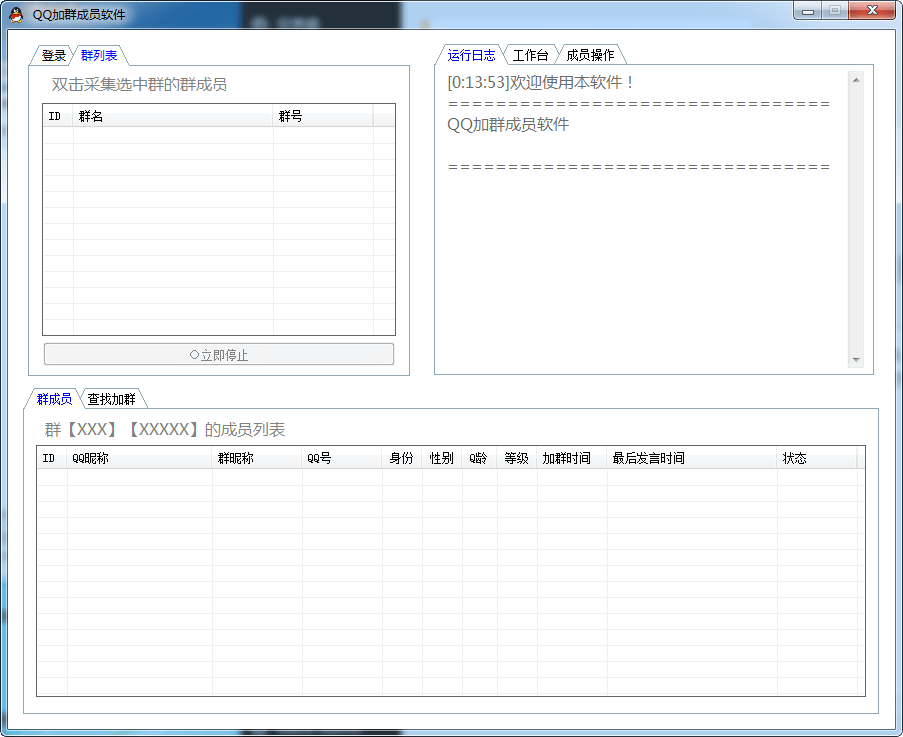Click the 立即停止 button
Image resolution: width=903 pixels, height=737 pixels.
219,355
